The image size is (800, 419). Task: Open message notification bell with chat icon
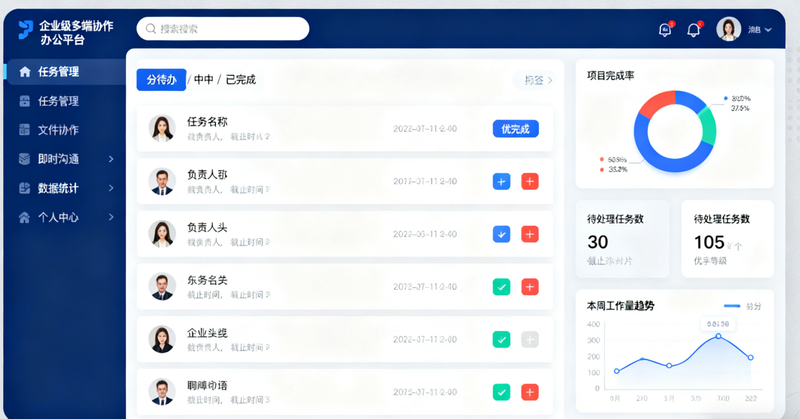[x=665, y=30]
